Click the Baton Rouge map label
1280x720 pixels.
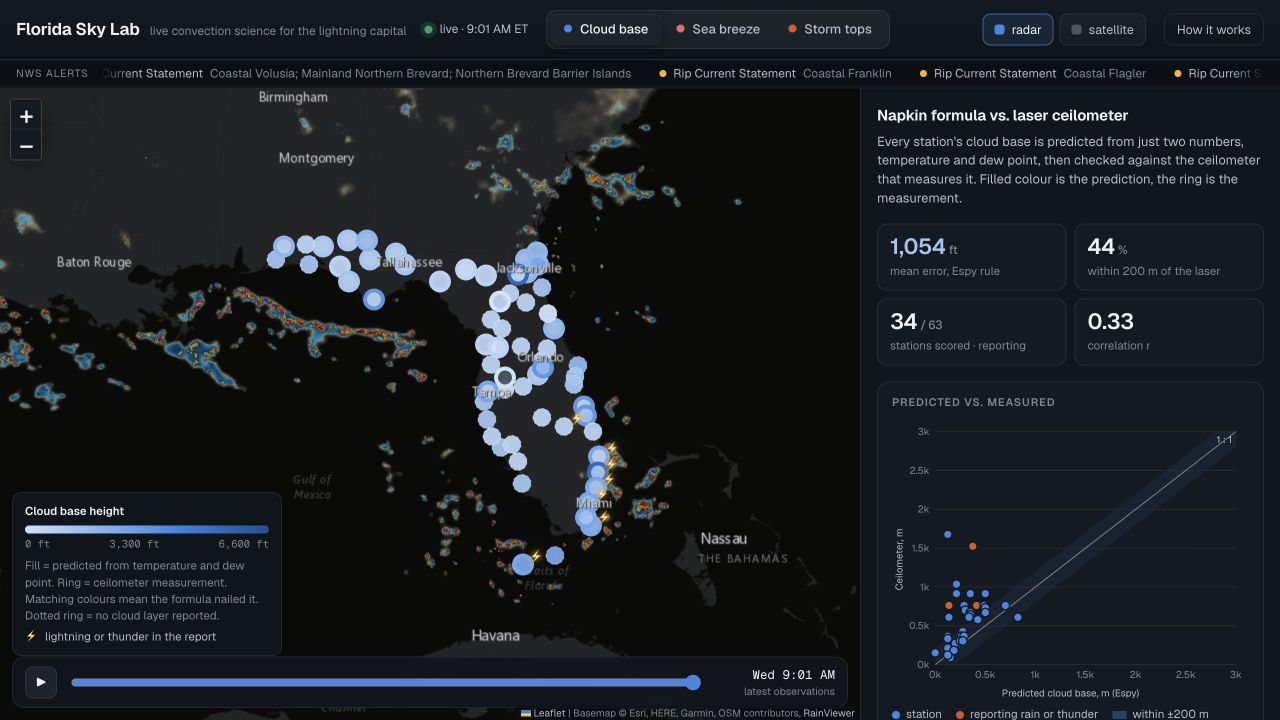[x=94, y=262]
